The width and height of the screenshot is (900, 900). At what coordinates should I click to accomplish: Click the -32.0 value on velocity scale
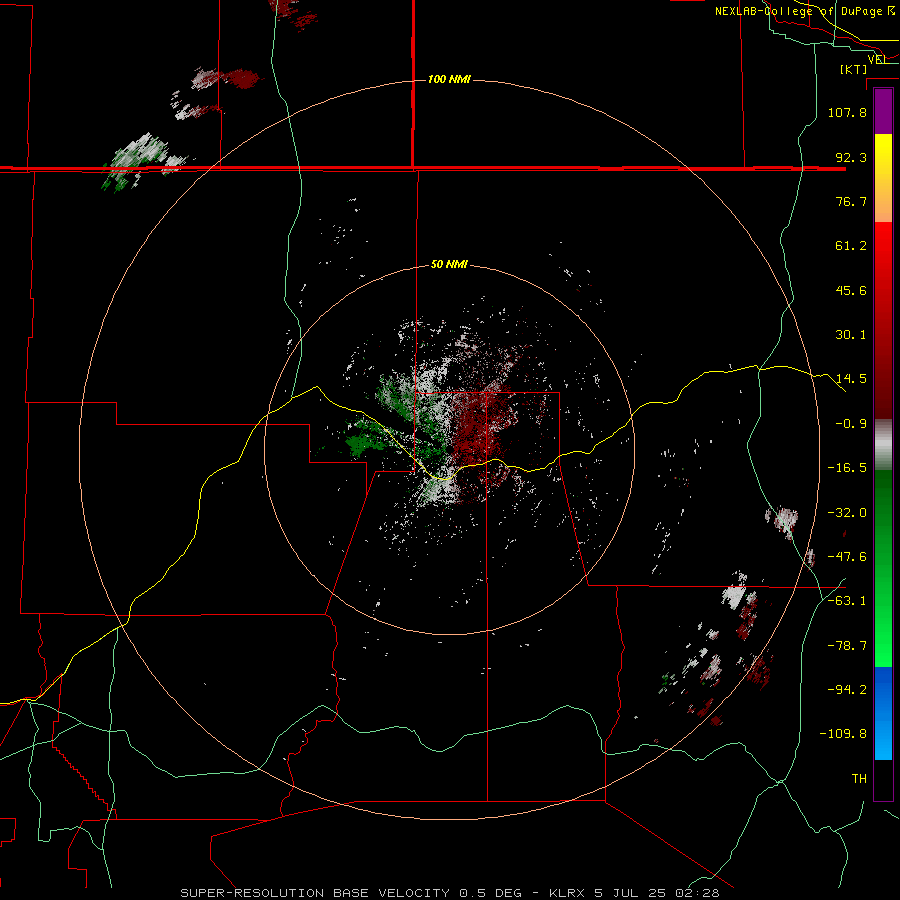click(x=847, y=513)
